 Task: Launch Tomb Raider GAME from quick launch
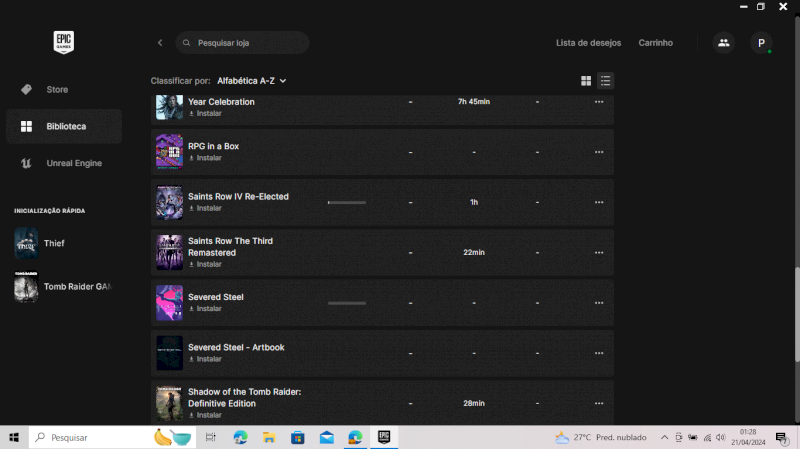64,287
